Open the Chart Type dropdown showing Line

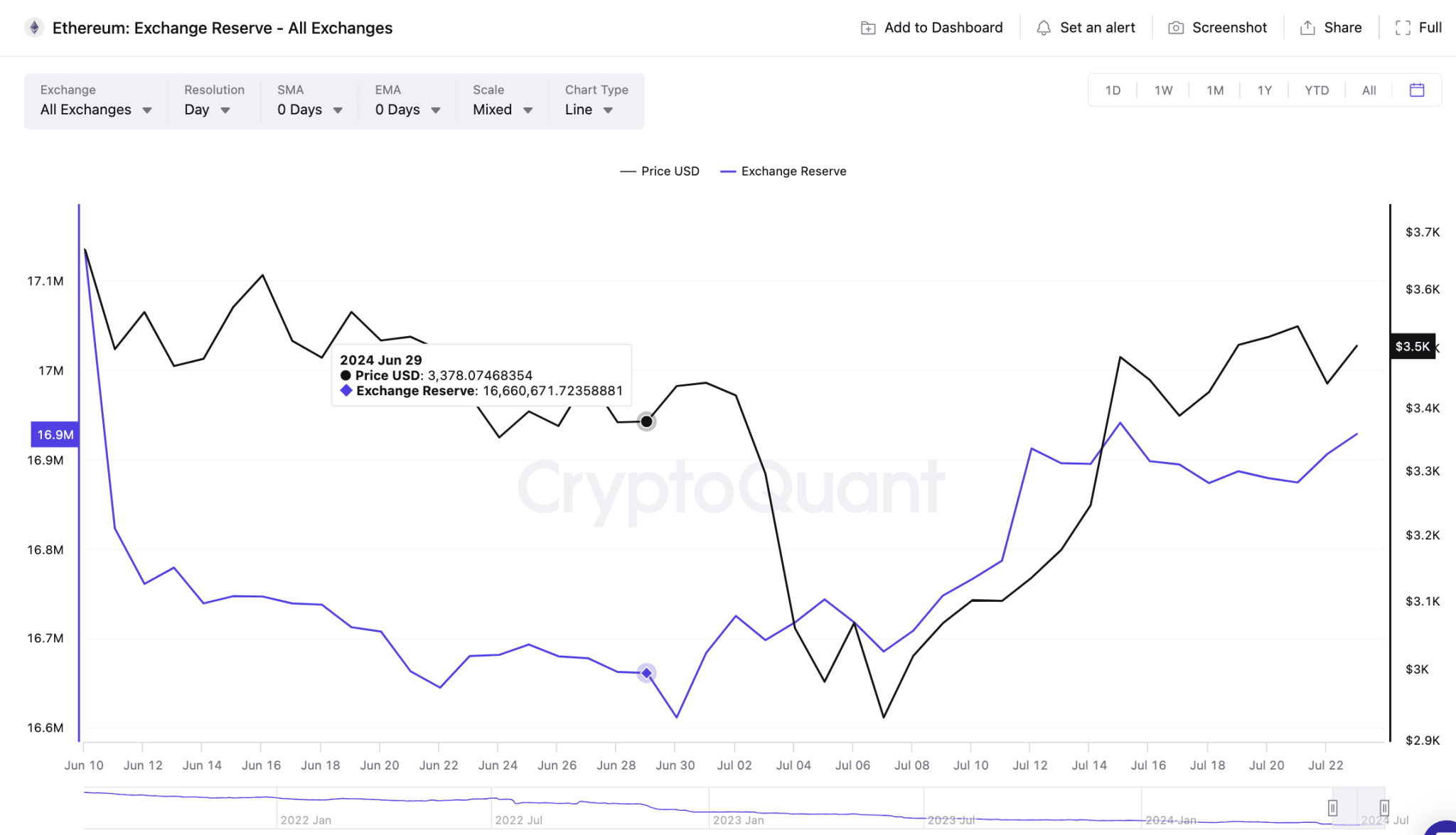pos(588,109)
